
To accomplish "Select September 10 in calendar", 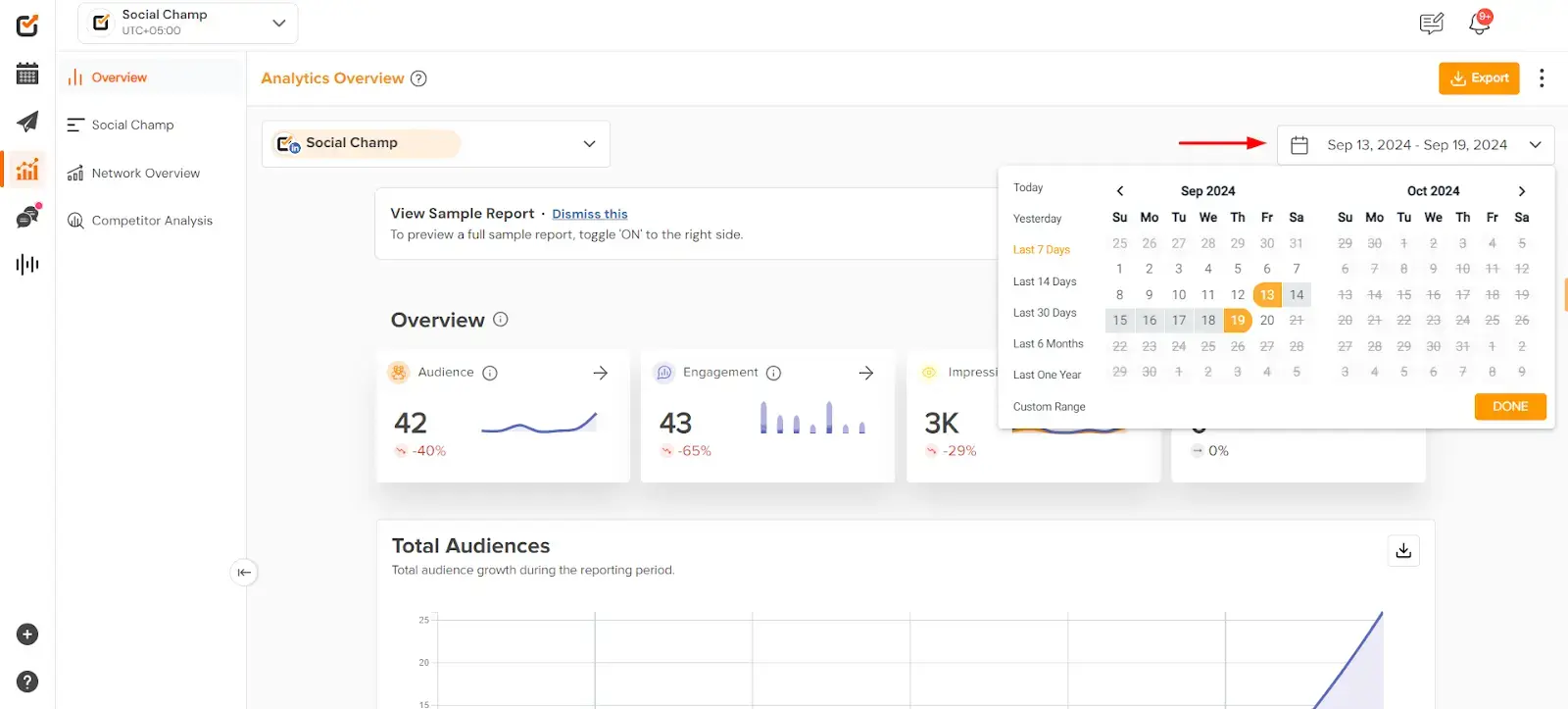I will [x=1179, y=294].
